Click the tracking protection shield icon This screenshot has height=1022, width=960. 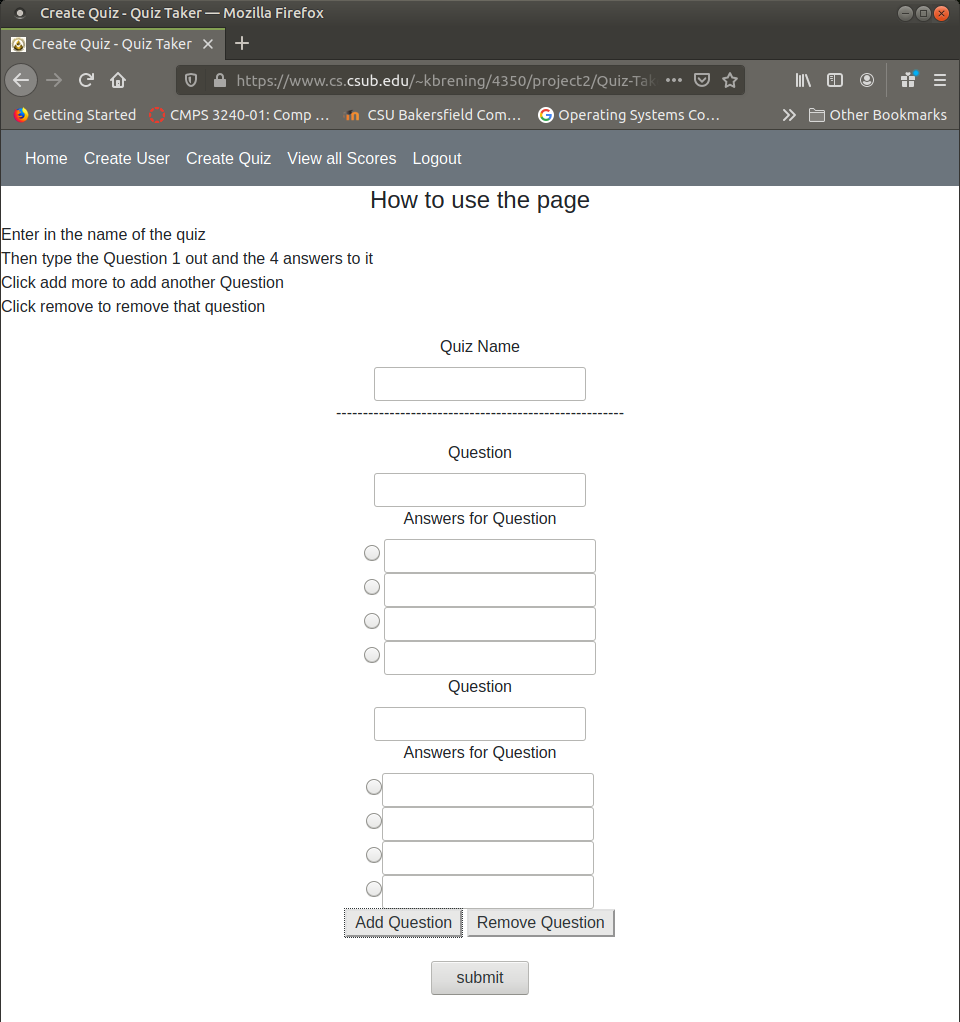pos(191,80)
